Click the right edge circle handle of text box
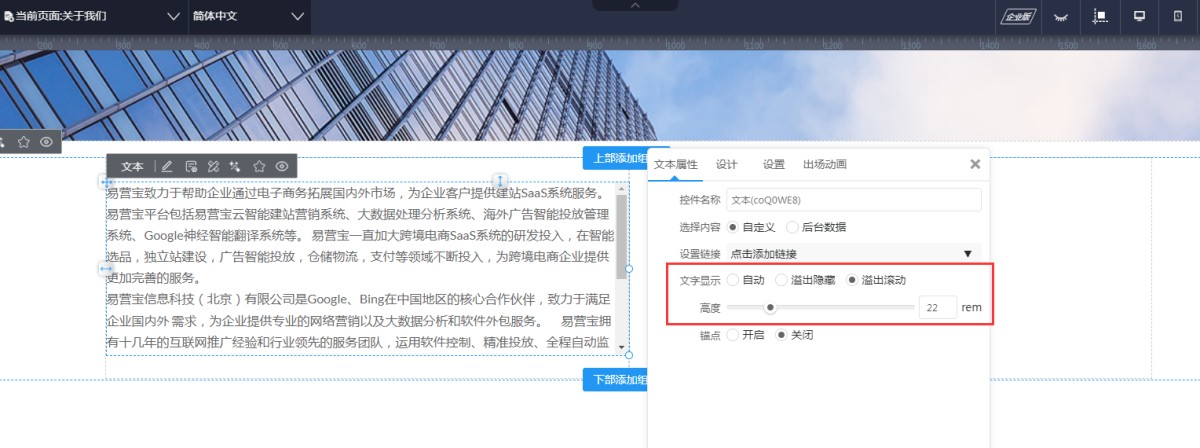Screen dimensions: 1200x448 629,269
